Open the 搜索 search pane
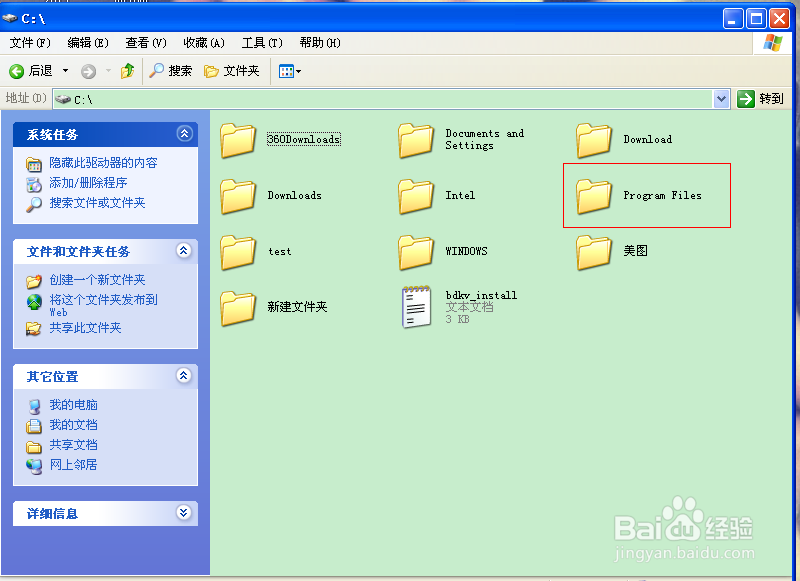 click(170, 71)
